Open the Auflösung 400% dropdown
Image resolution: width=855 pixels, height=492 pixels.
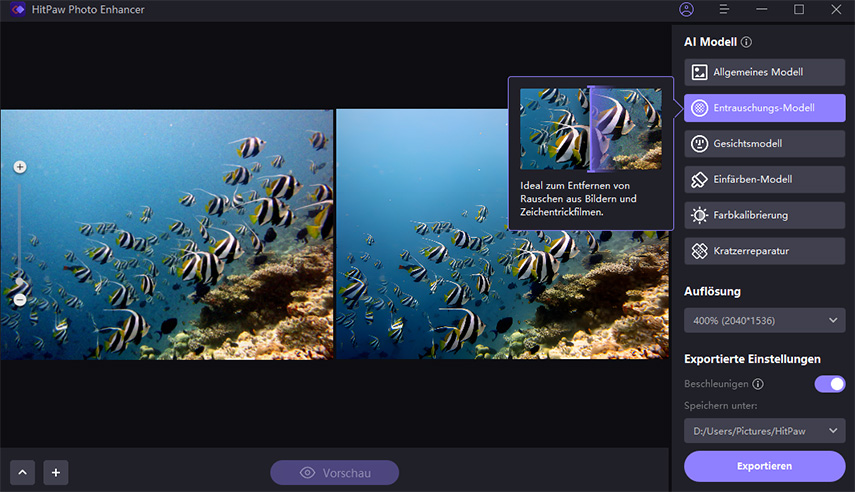(x=765, y=321)
